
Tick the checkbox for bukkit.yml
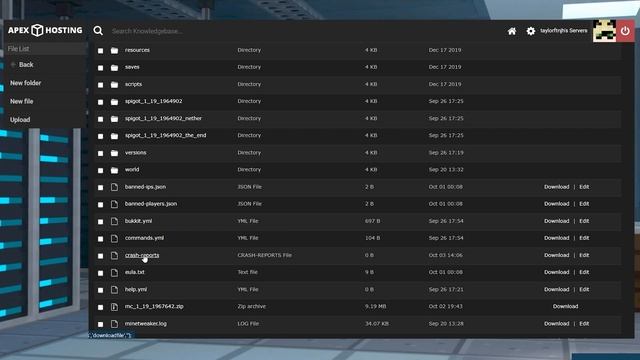[100, 222]
